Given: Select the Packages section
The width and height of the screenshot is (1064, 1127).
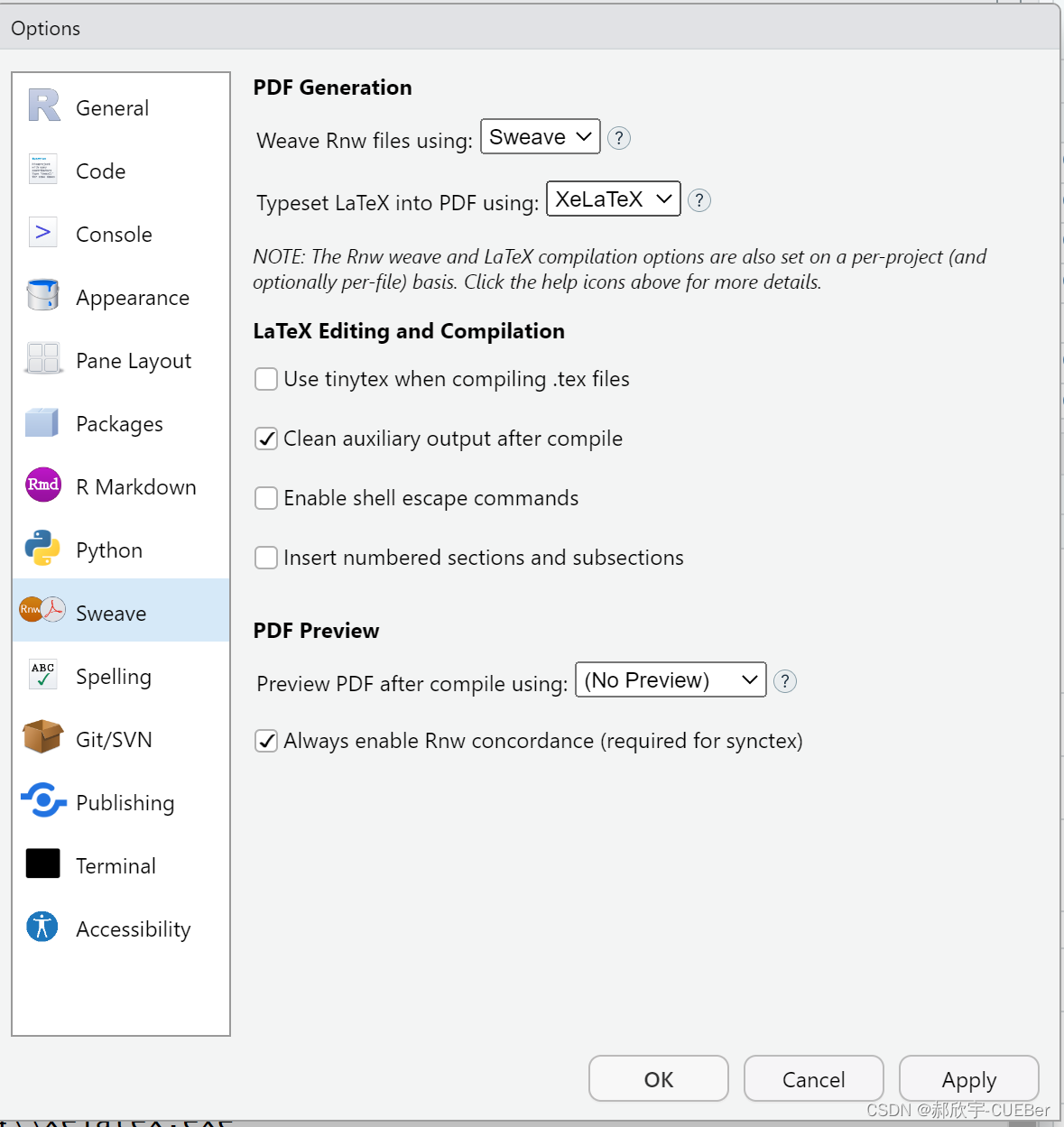Looking at the screenshot, I should tap(119, 424).
